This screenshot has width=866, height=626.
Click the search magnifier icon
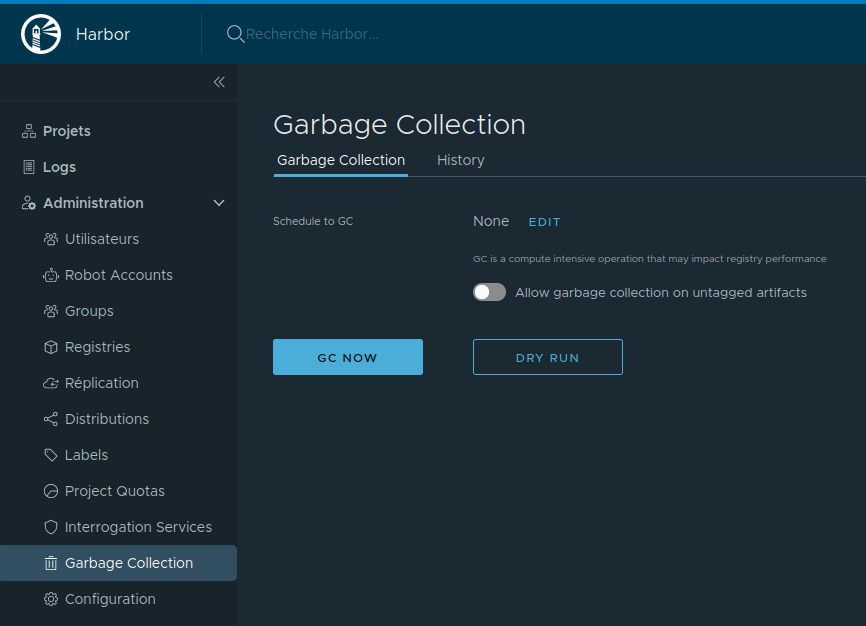tap(235, 34)
